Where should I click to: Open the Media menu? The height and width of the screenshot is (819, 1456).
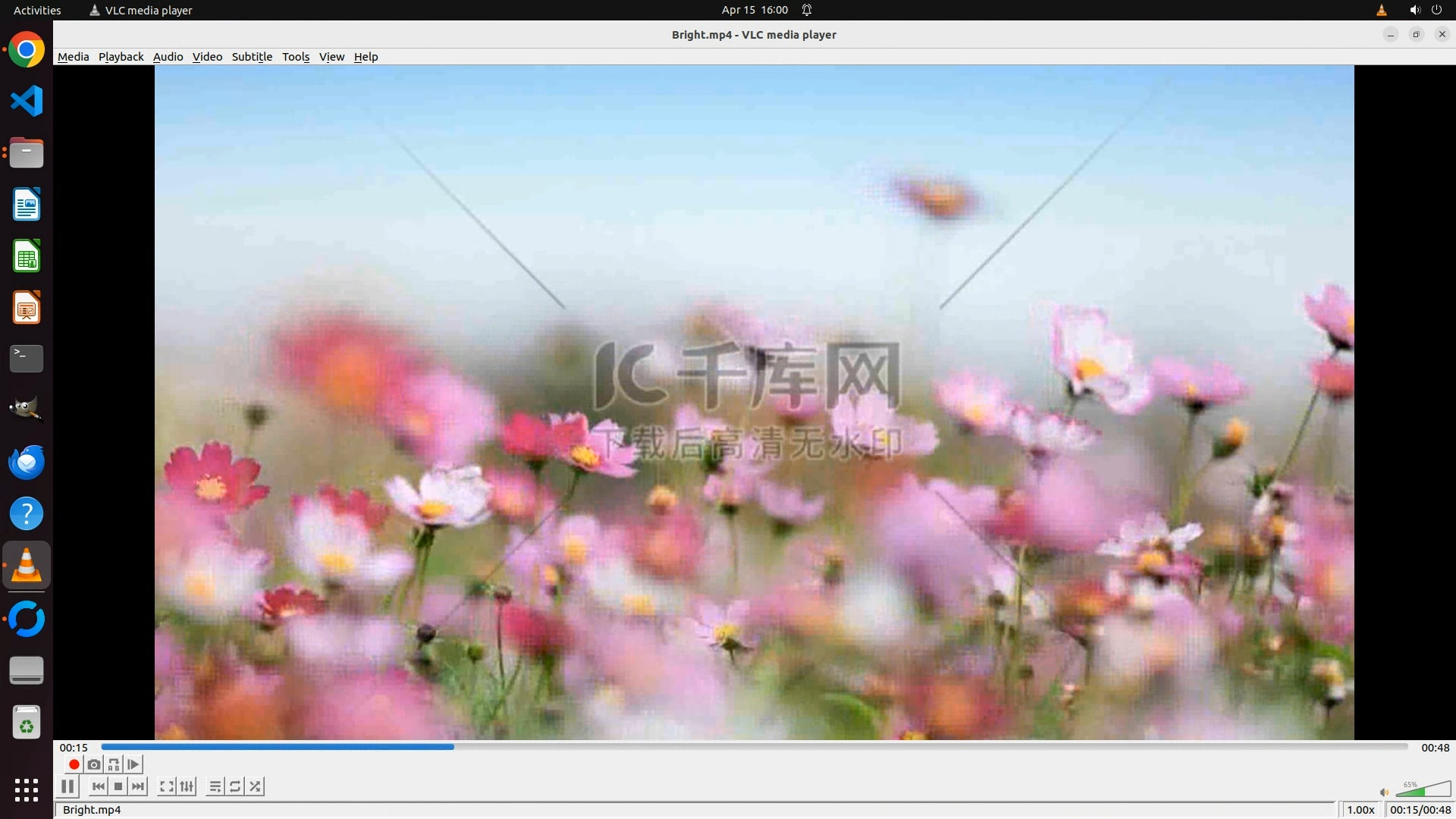[73, 57]
